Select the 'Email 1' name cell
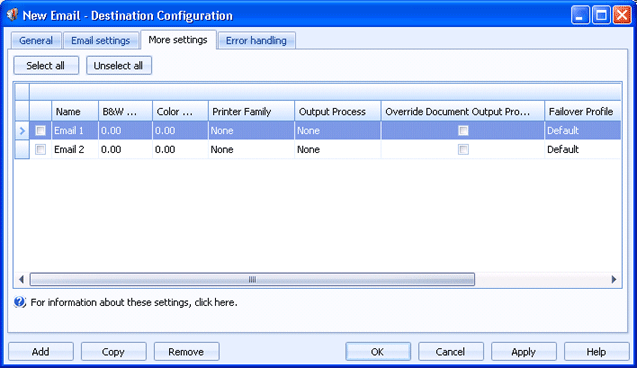The width and height of the screenshot is (637, 368). pos(75,131)
